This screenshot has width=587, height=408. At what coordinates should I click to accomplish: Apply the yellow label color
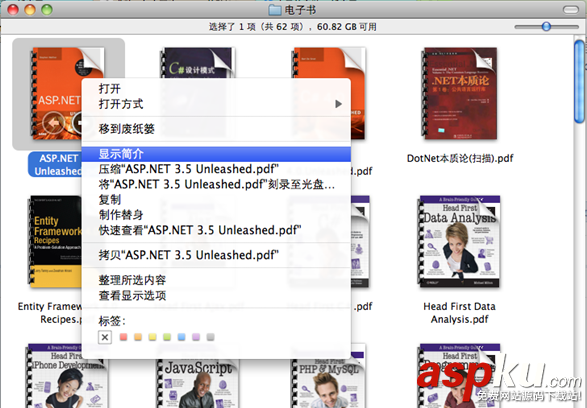152,337
